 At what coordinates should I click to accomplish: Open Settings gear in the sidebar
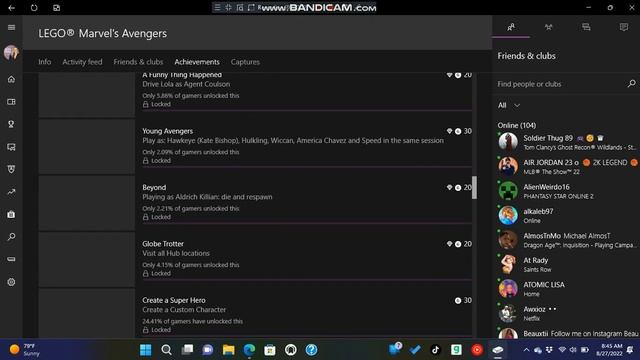[x=11, y=282]
